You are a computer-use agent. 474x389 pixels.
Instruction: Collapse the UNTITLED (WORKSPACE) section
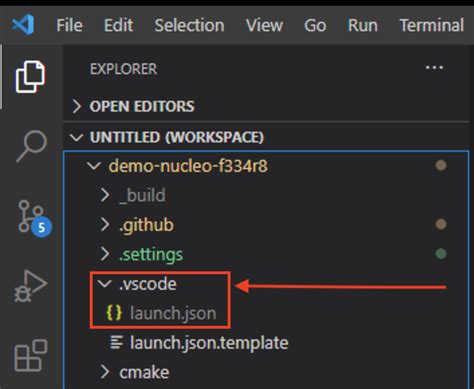coord(77,137)
